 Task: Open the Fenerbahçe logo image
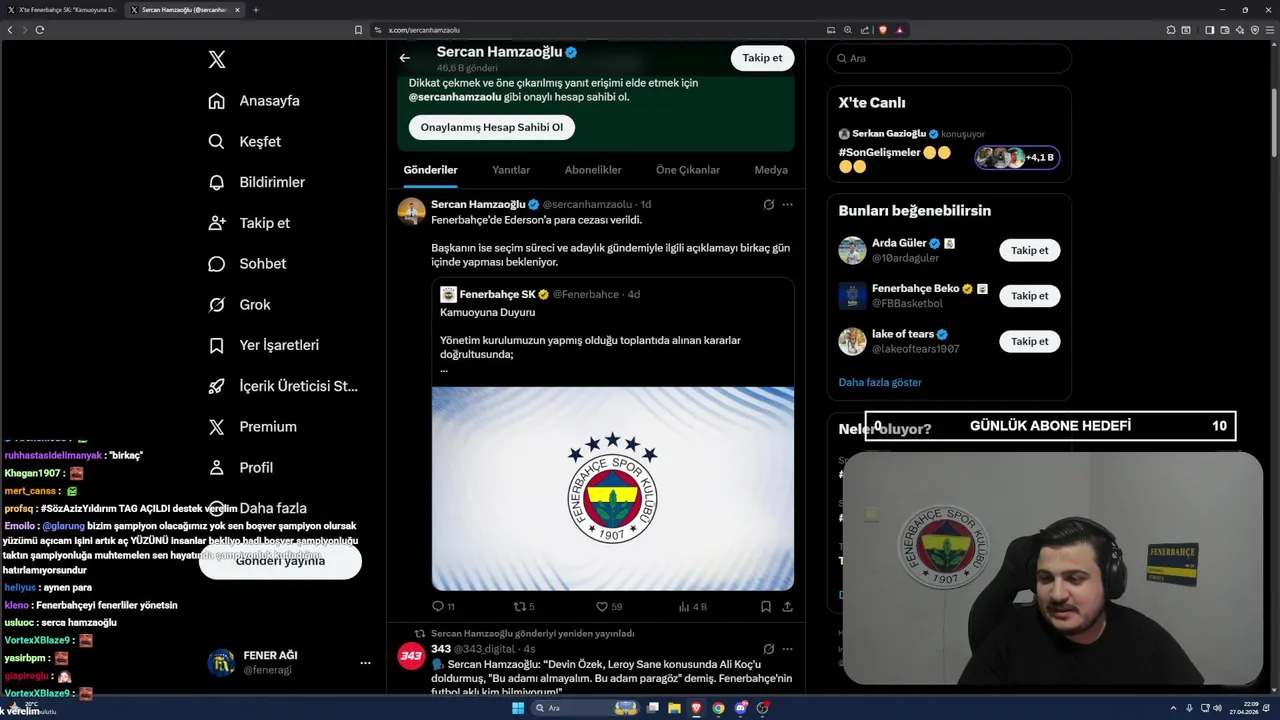point(613,489)
